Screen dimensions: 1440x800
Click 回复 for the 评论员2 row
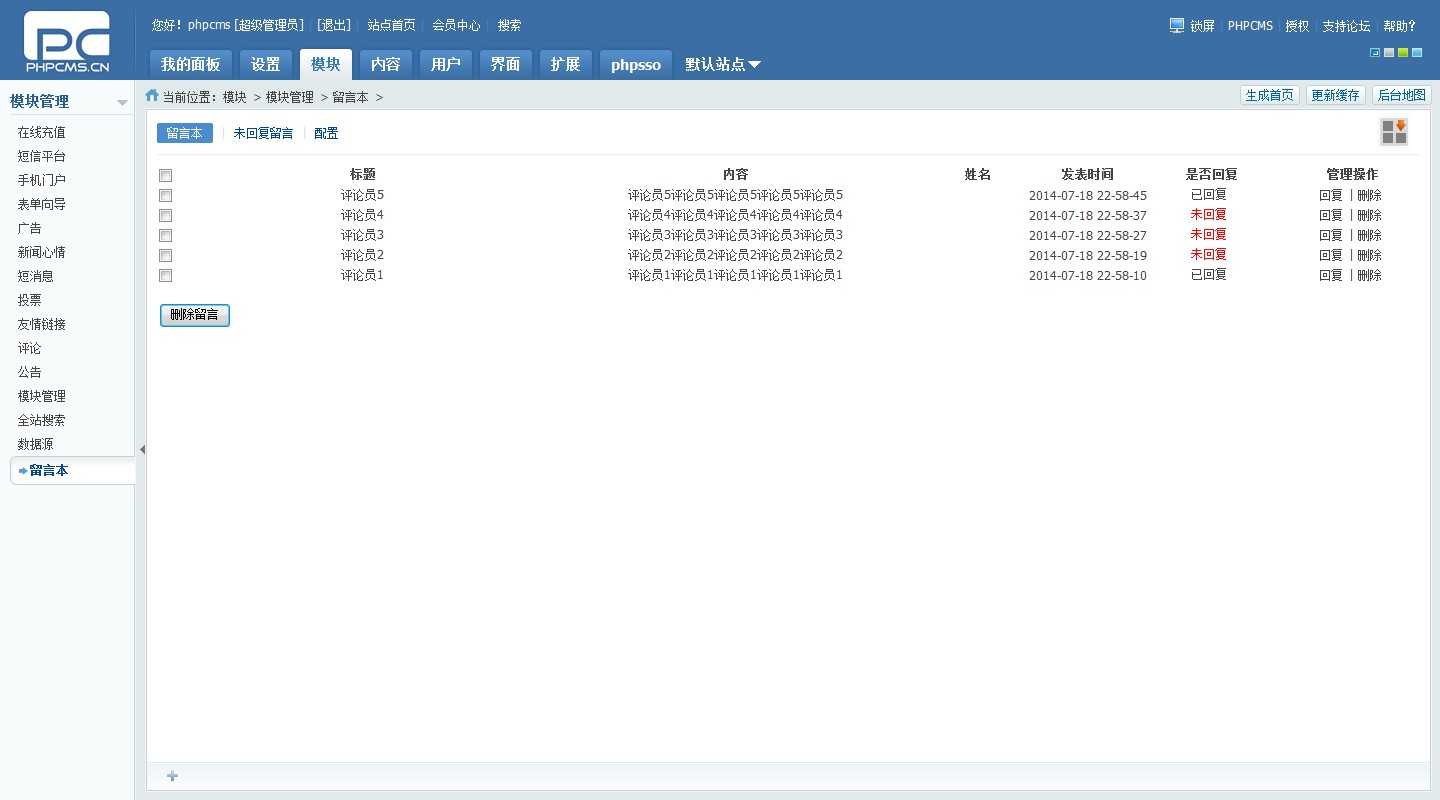[1330, 255]
